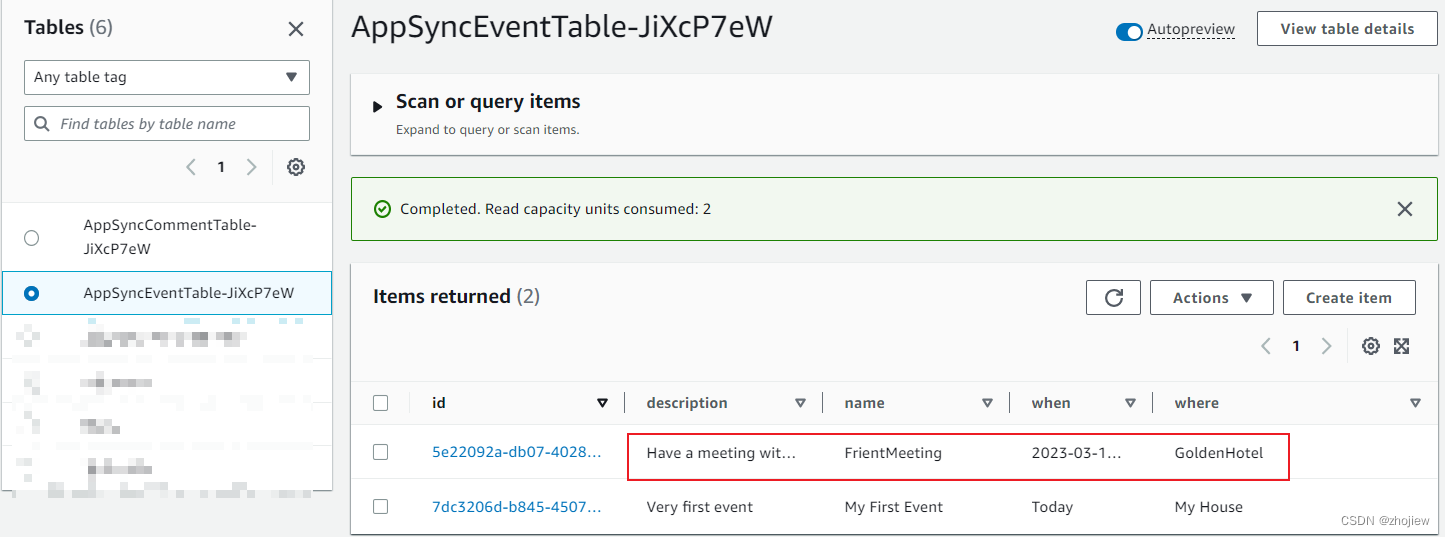The image size is (1445, 537).
Task: Click AppSyncCommentTable-JiXcP7eW table name
Action: point(170,237)
